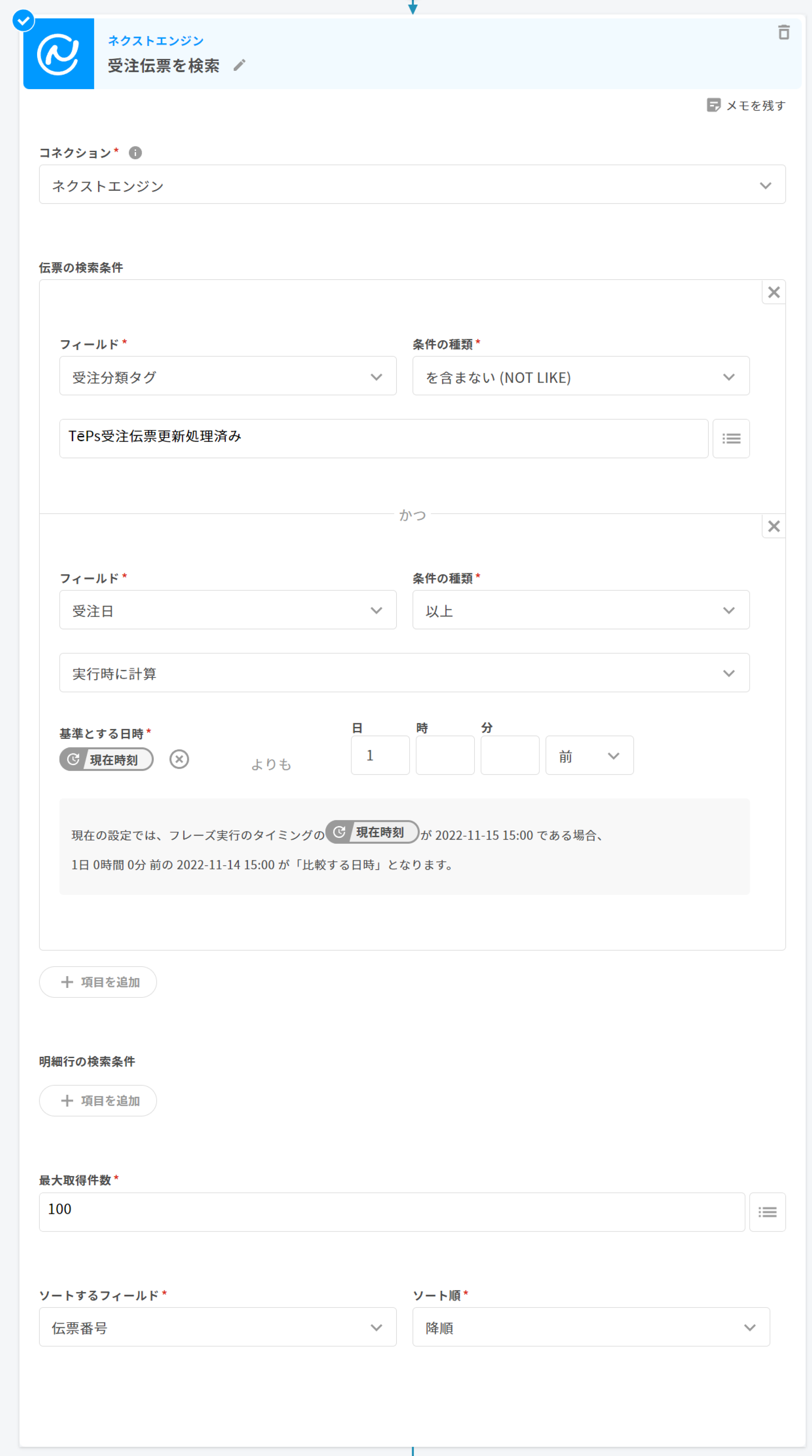Add item under 伝票の検索条件
812x1456 pixels.
point(98,982)
